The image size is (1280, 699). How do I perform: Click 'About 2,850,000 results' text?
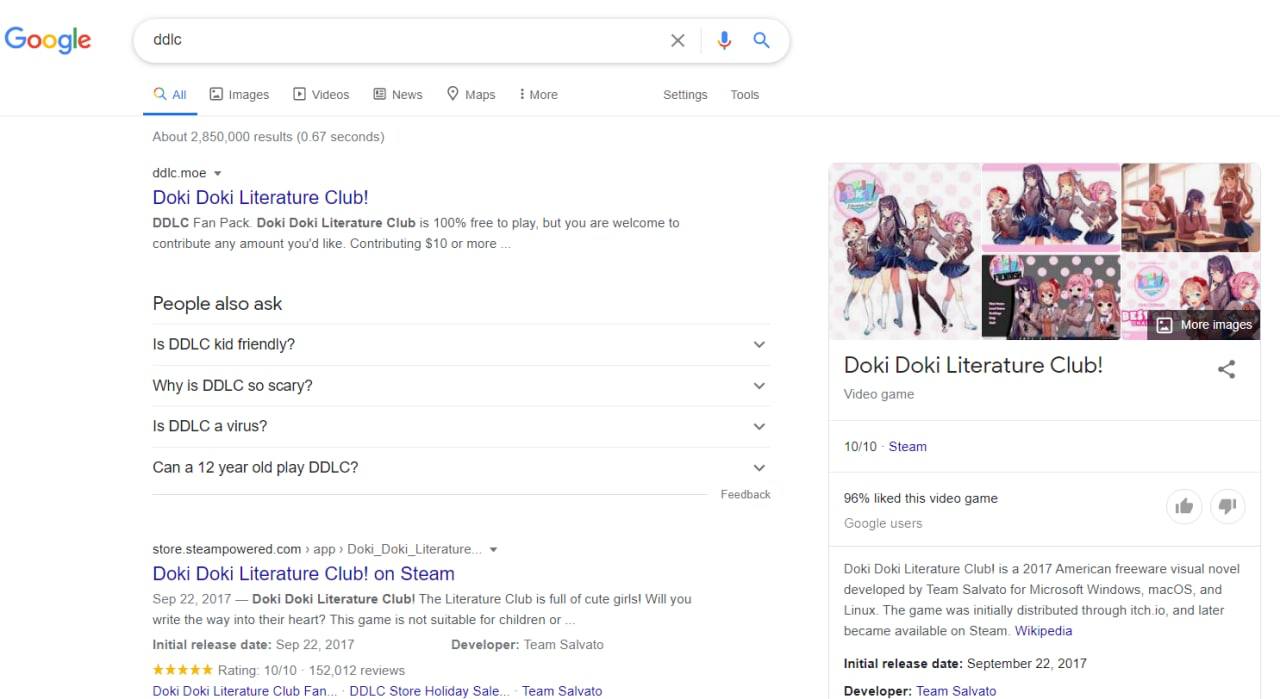point(222,136)
